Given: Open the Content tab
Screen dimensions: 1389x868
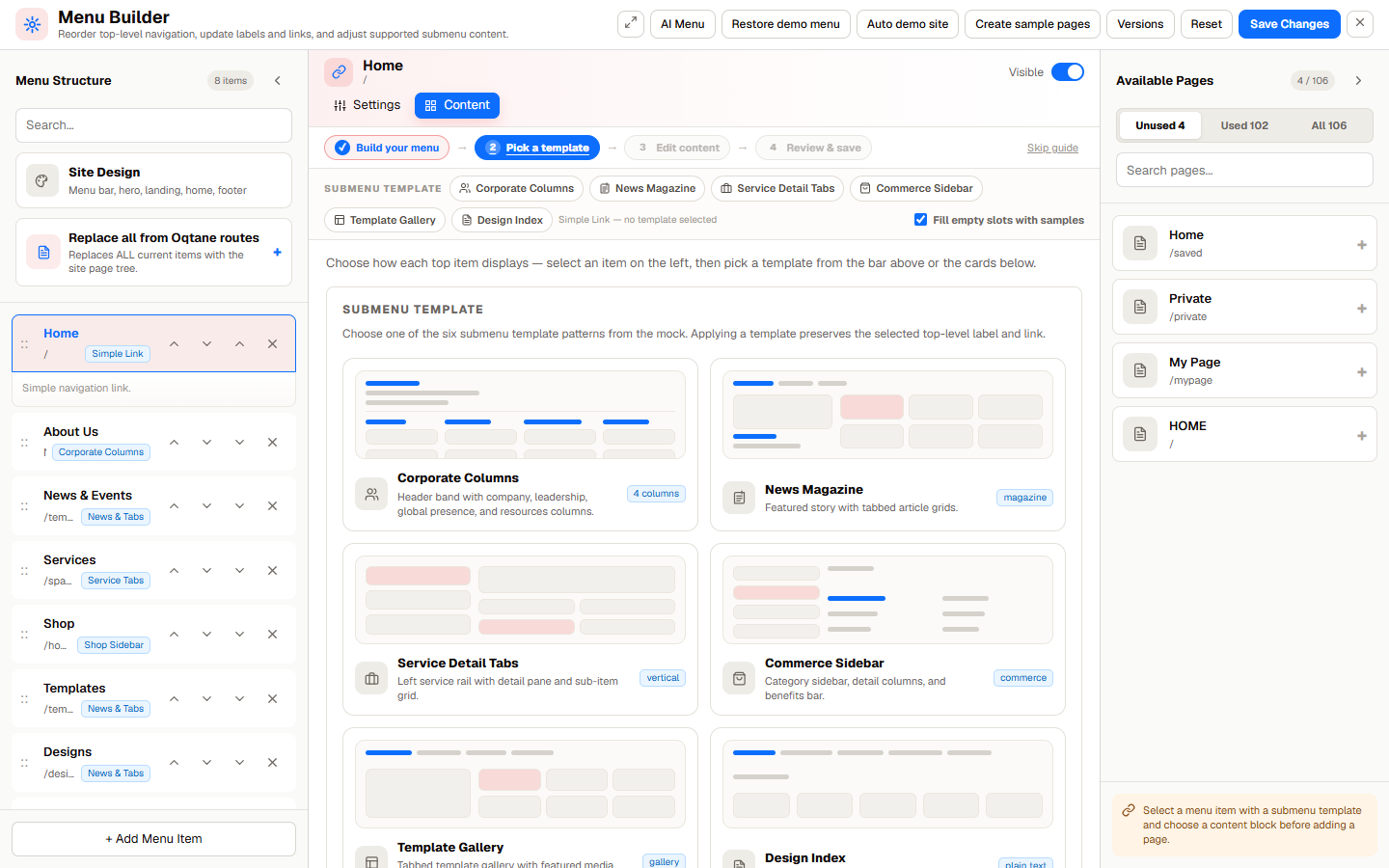Looking at the screenshot, I should [457, 105].
